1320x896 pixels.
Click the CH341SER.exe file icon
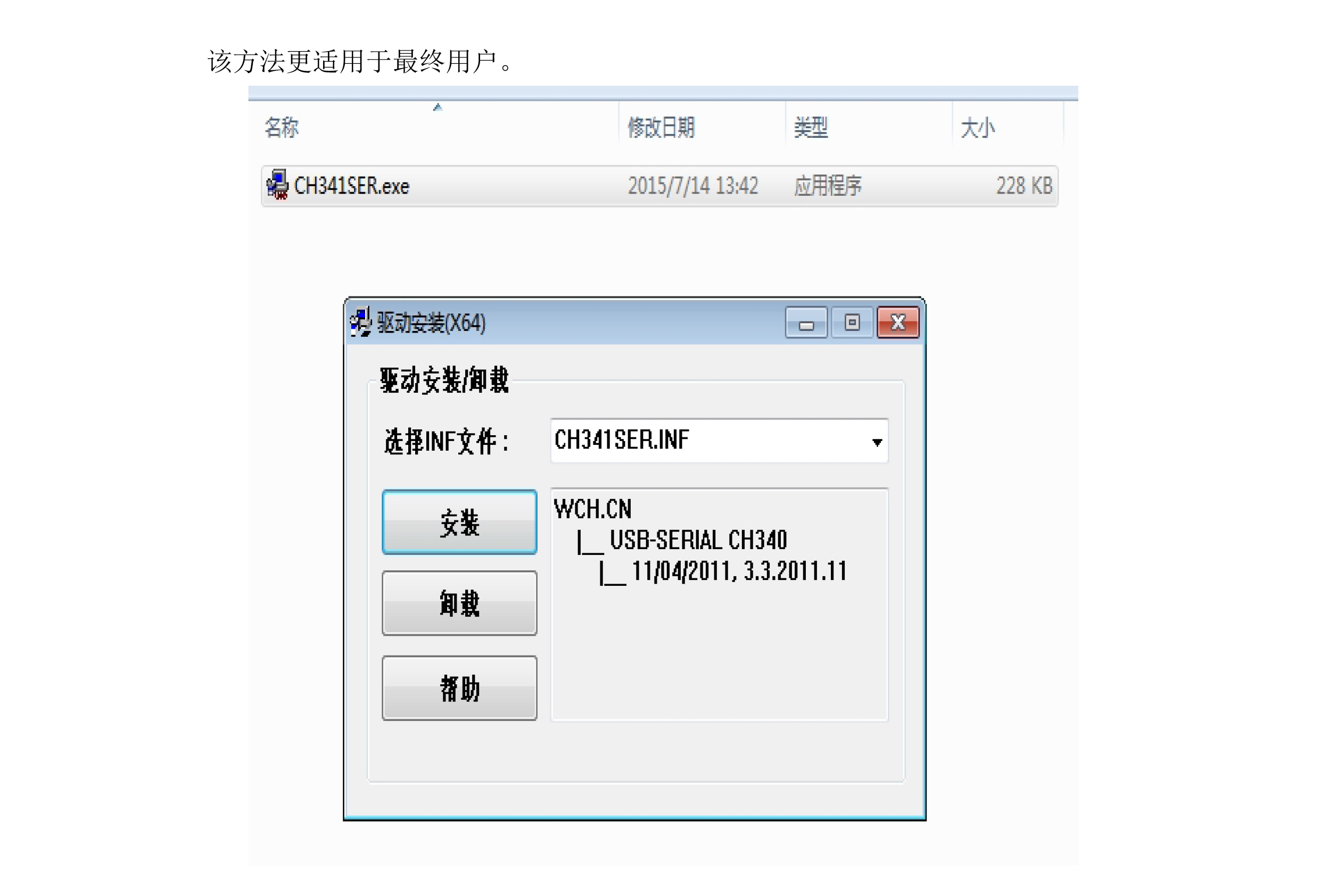pos(277,185)
